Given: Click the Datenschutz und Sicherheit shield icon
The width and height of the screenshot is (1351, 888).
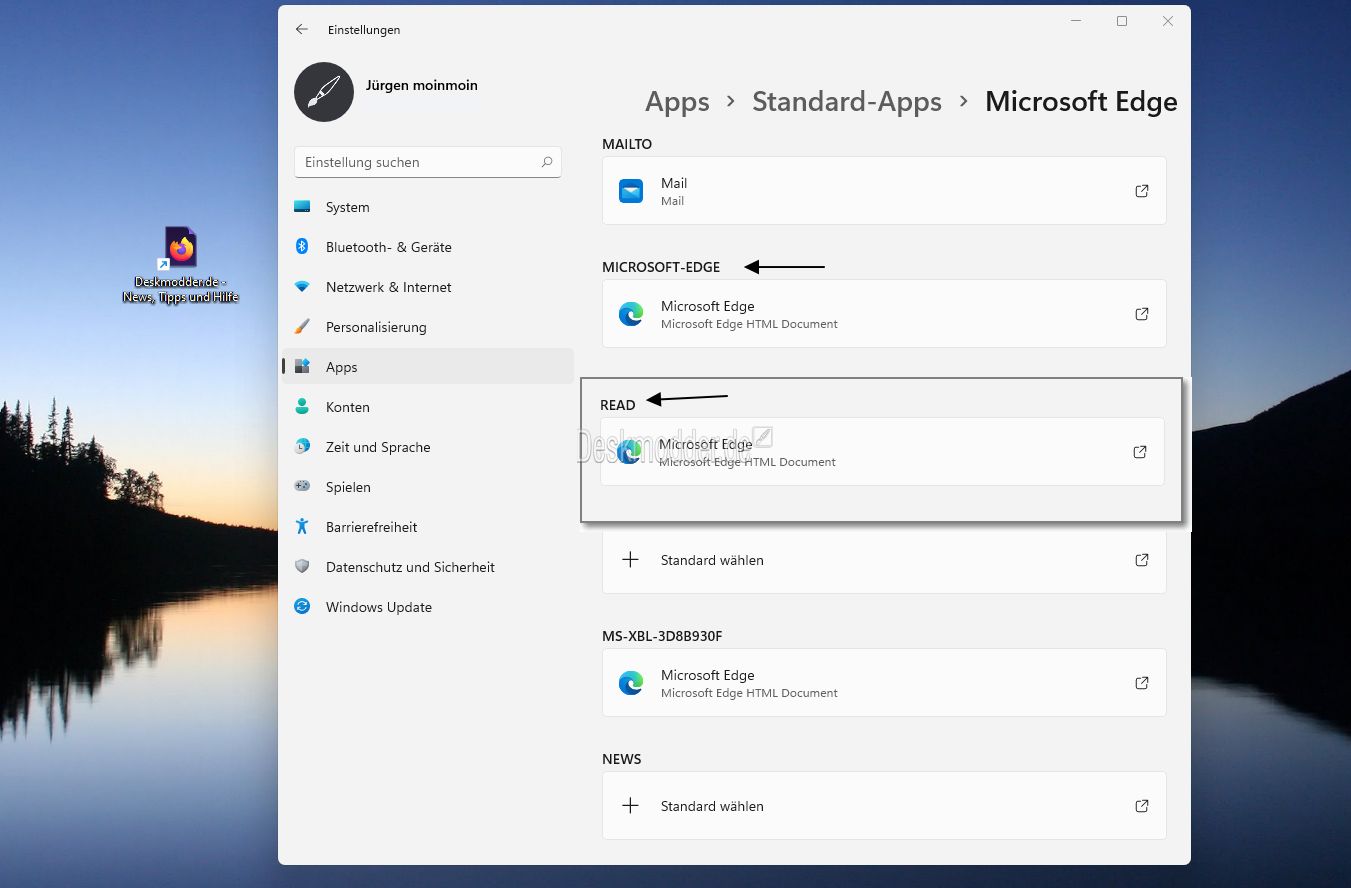Looking at the screenshot, I should tap(302, 567).
